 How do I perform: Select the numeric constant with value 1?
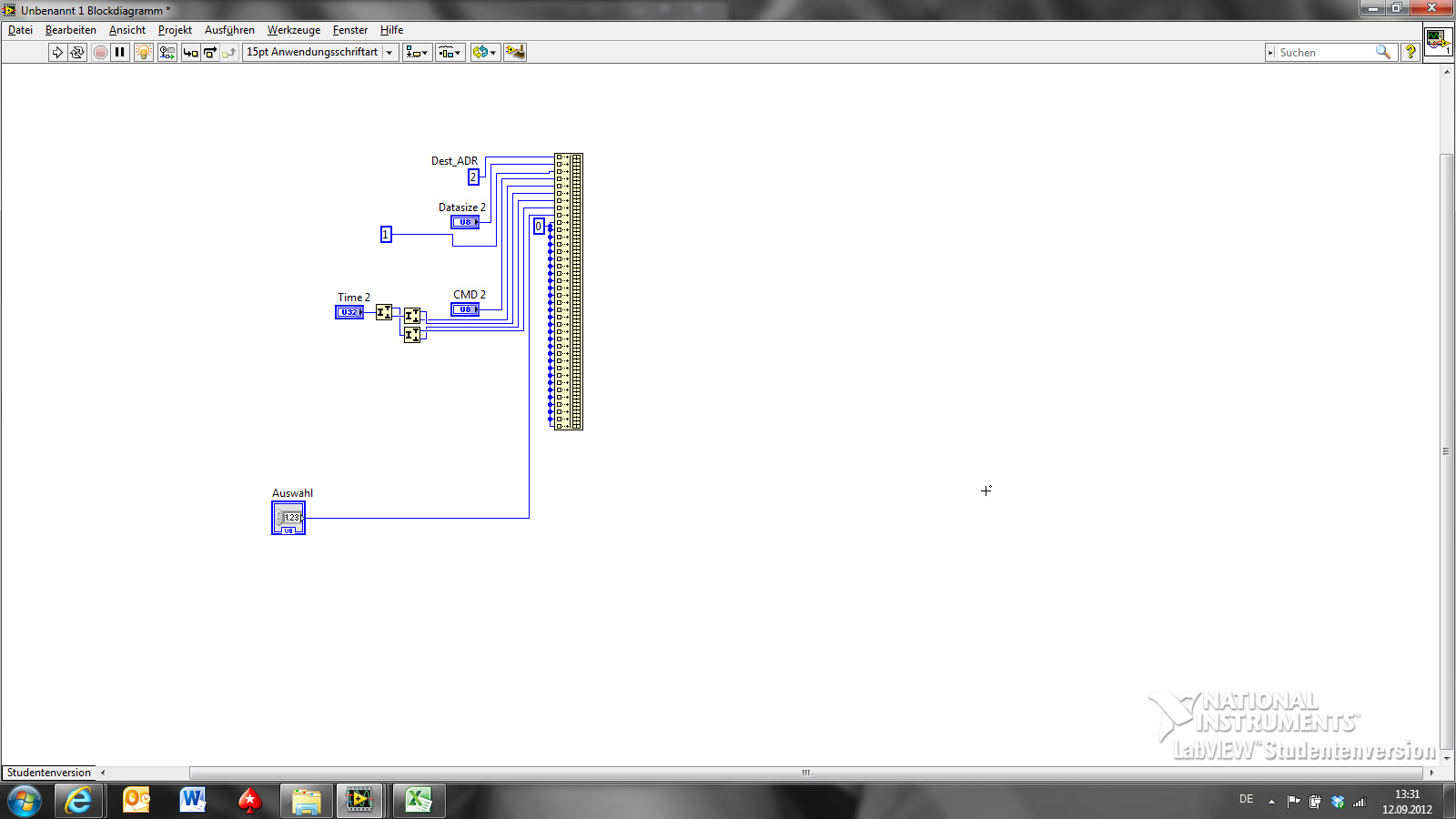pyautogui.click(x=386, y=235)
